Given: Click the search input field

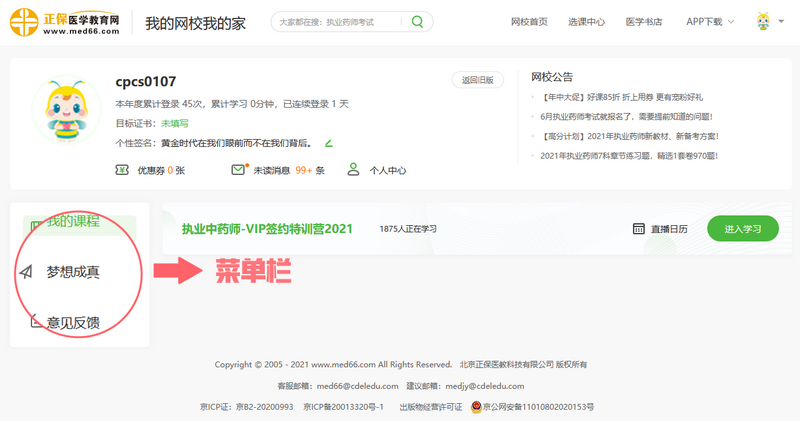Looking at the screenshot, I should [335, 22].
